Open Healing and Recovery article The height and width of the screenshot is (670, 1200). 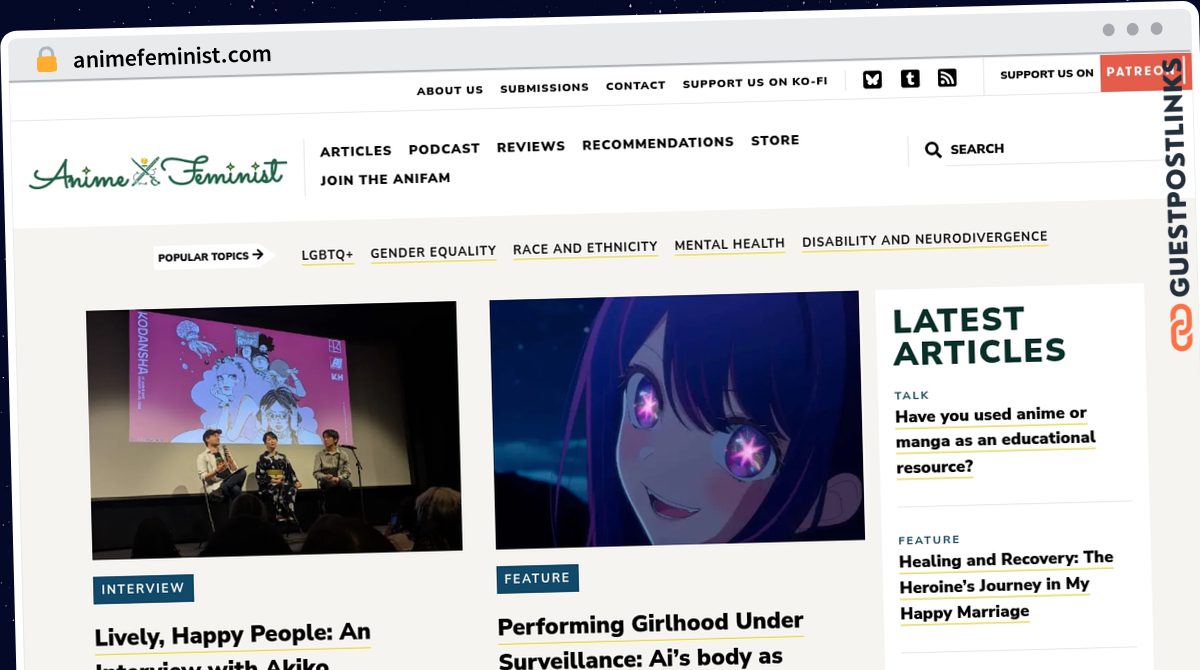[x=1005, y=585]
